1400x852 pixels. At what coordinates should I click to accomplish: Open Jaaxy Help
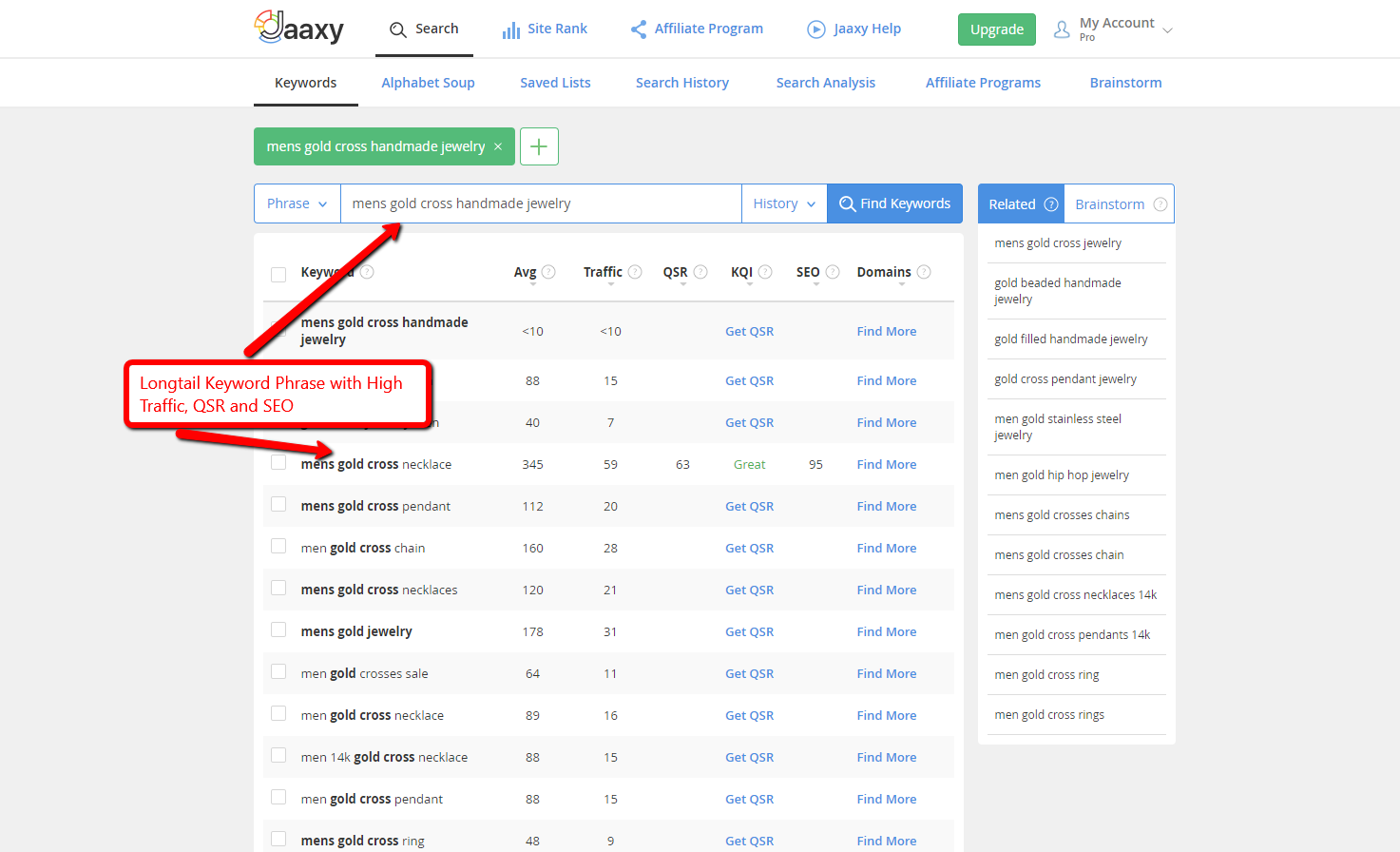click(x=853, y=29)
